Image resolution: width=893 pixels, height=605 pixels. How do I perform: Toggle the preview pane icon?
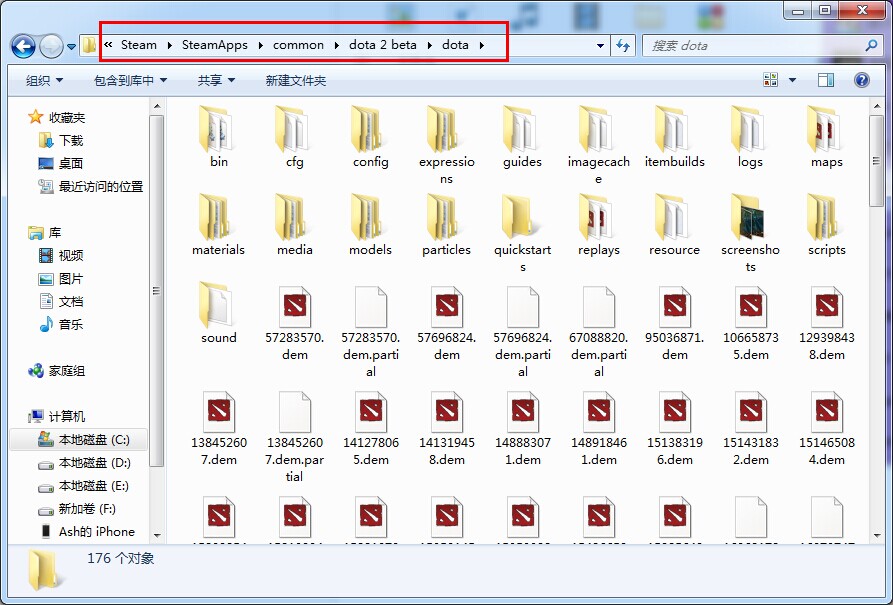coord(826,80)
